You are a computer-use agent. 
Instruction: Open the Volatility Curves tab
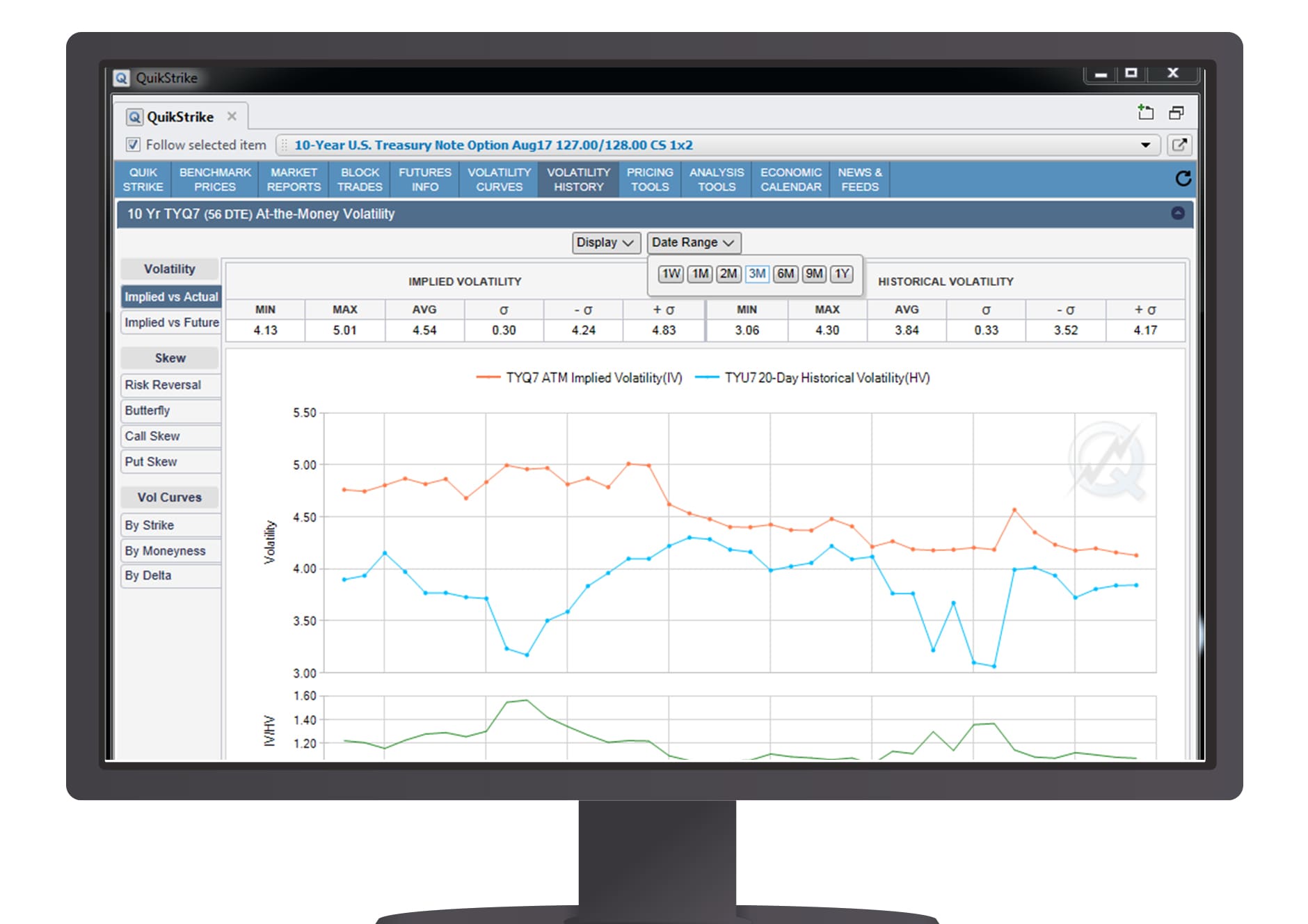pos(499,180)
